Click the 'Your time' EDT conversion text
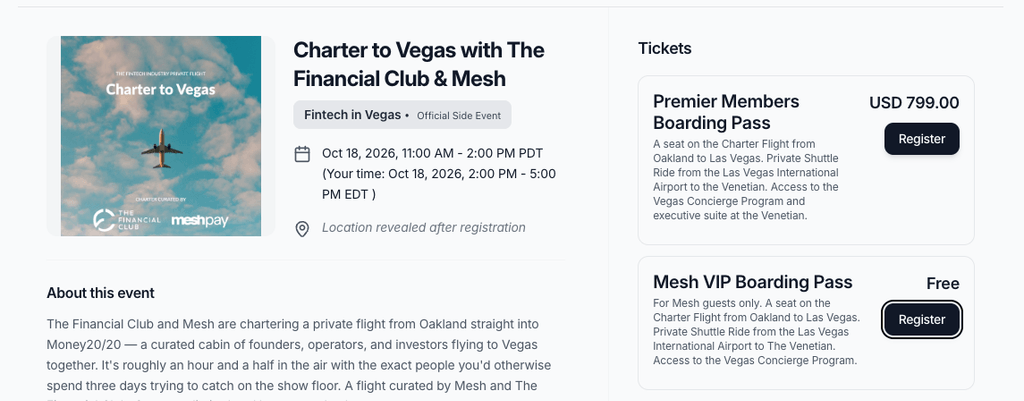The width and height of the screenshot is (1024, 401). pyautogui.click(x=439, y=184)
